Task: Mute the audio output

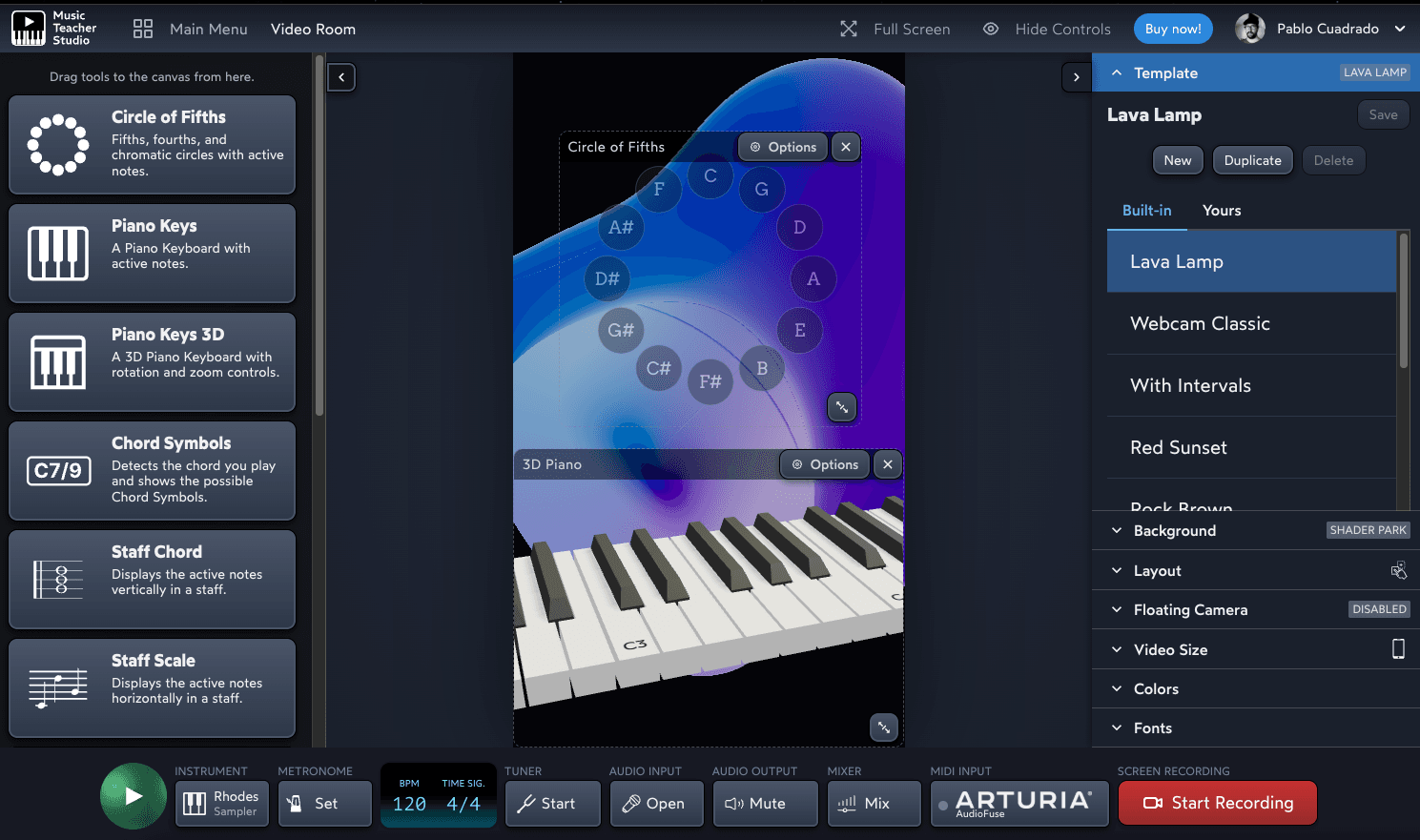Action: [x=765, y=804]
